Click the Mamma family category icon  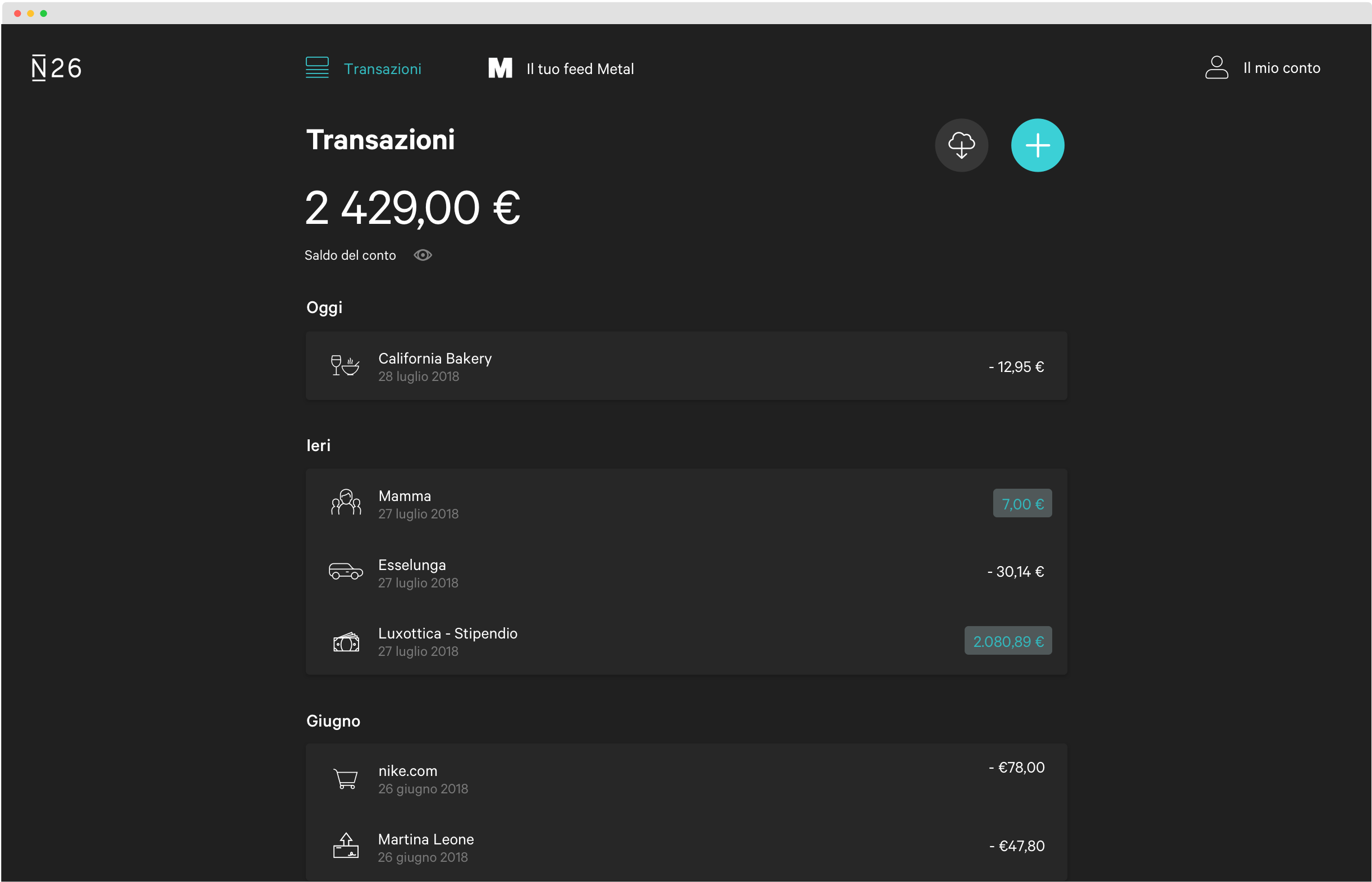(345, 503)
